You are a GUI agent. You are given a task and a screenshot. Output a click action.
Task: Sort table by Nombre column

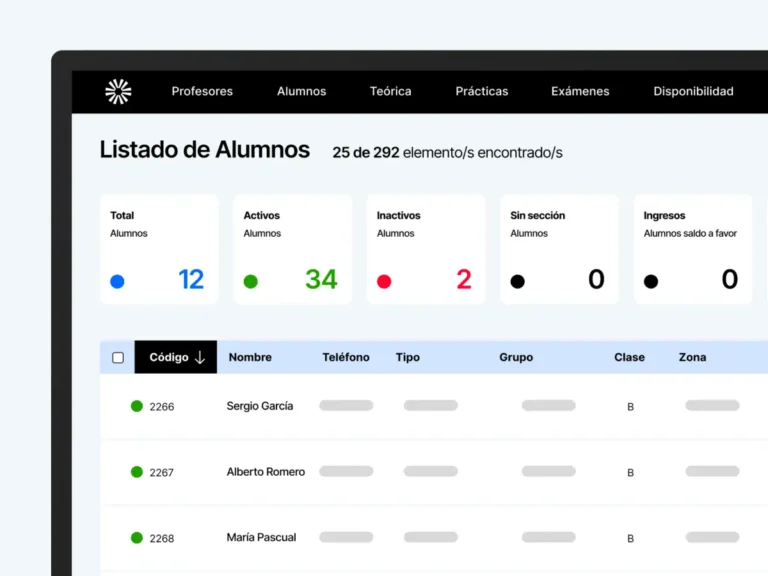click(250, 357)
